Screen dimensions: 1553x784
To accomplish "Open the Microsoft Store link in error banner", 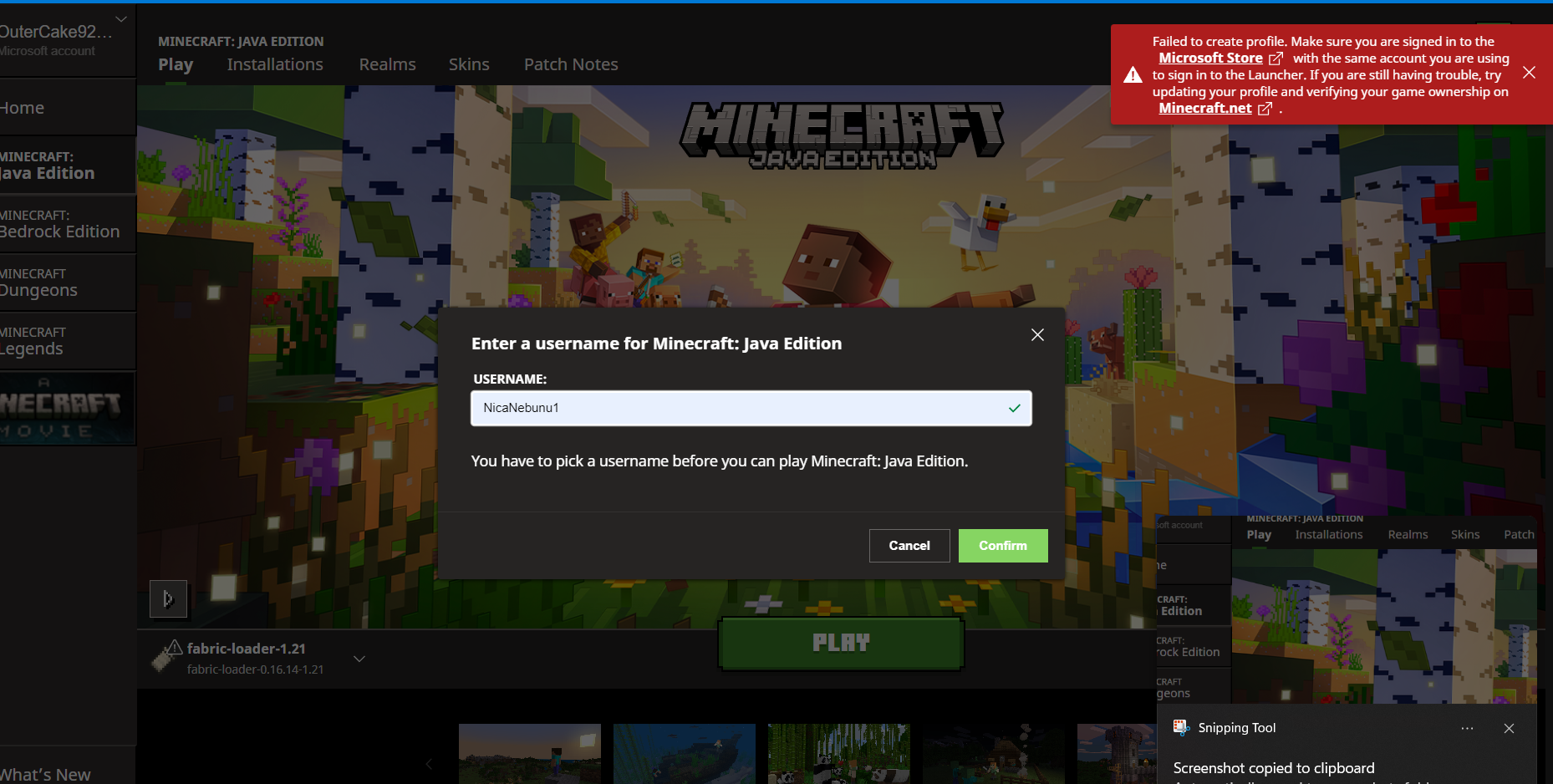I will (1210, 58).
